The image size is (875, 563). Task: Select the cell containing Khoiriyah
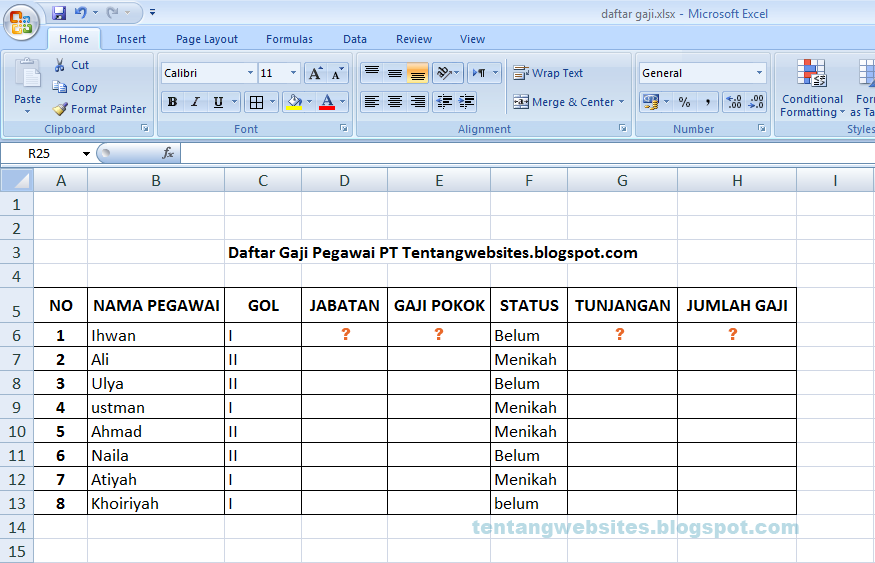[x=156, y=503]
